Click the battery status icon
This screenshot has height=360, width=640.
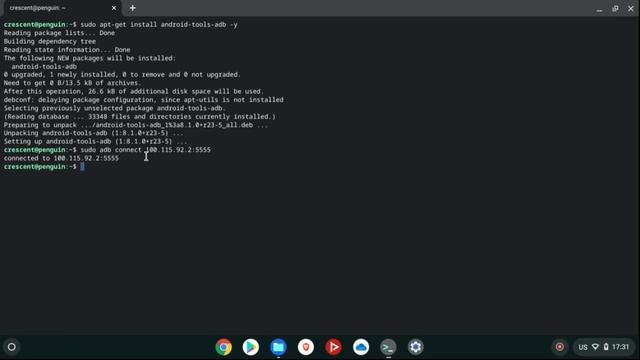coord(606,347)
